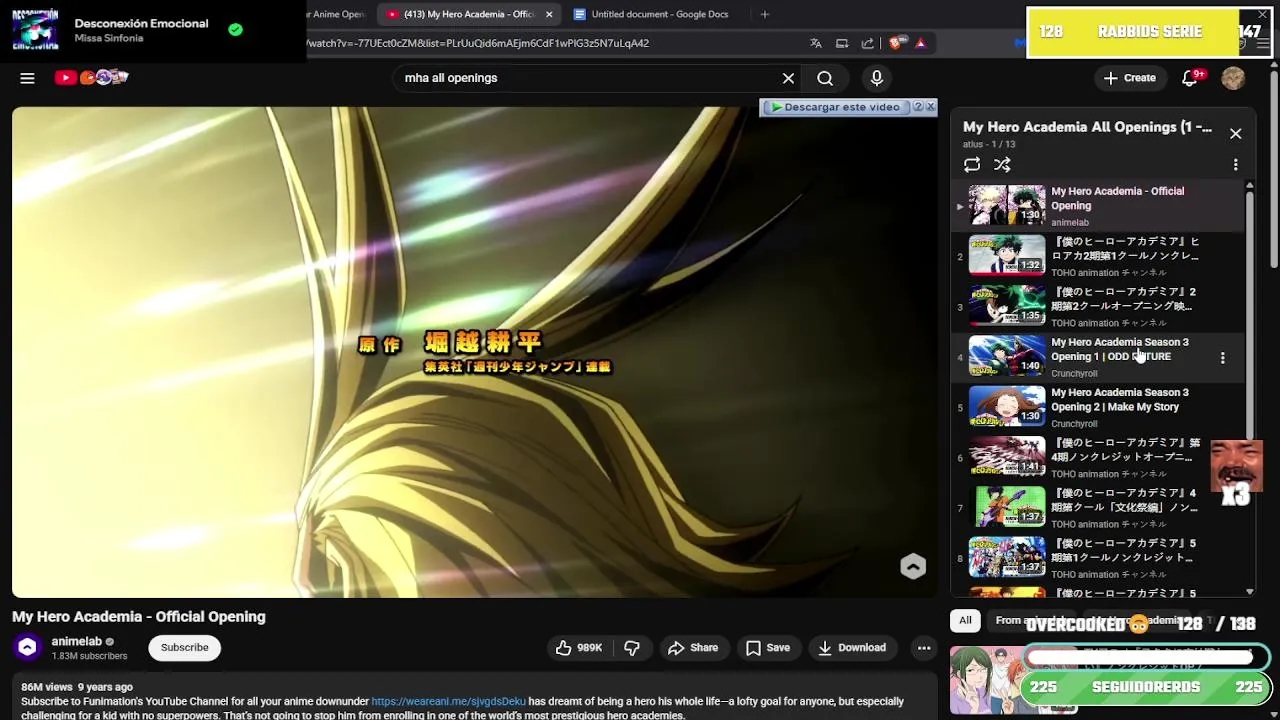This screenshot has height=720, width=1280.
Task: Share the video
Action: pos(693,648)
